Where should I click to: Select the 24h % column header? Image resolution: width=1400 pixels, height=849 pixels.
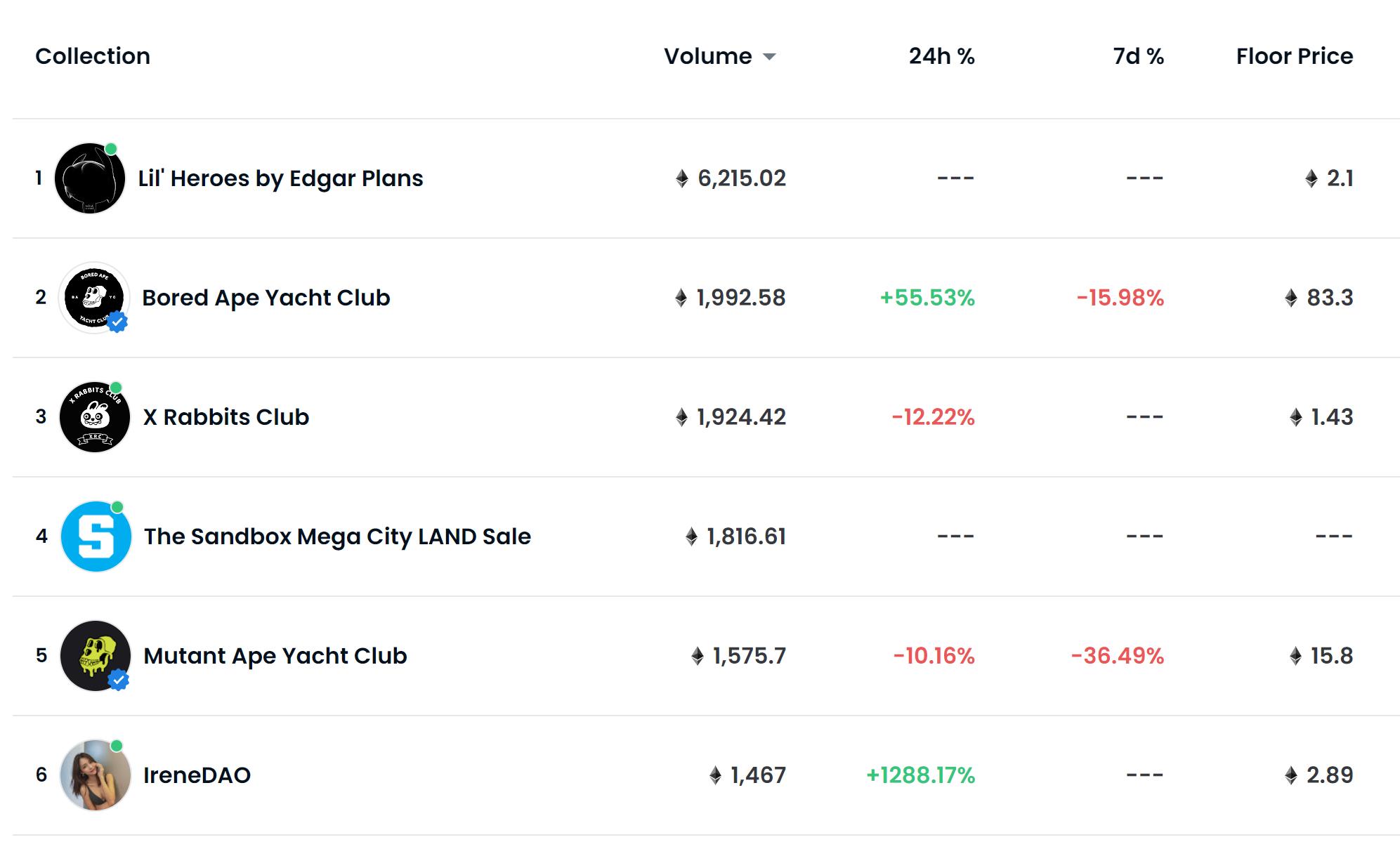point(941,56)
